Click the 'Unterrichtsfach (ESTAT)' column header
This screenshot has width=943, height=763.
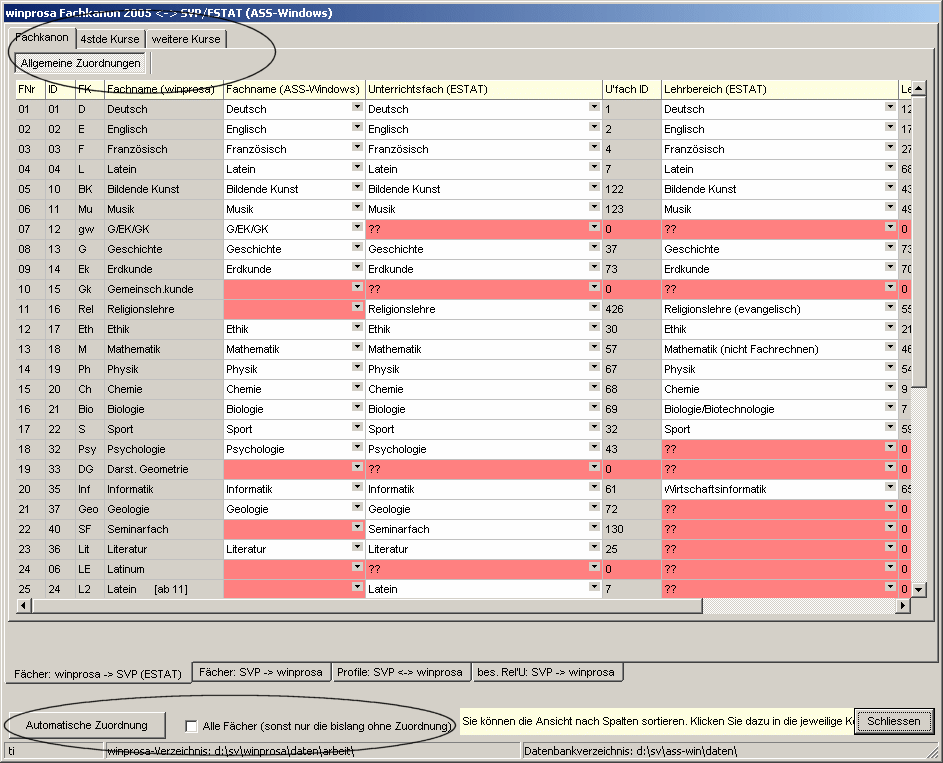[482, 89]
